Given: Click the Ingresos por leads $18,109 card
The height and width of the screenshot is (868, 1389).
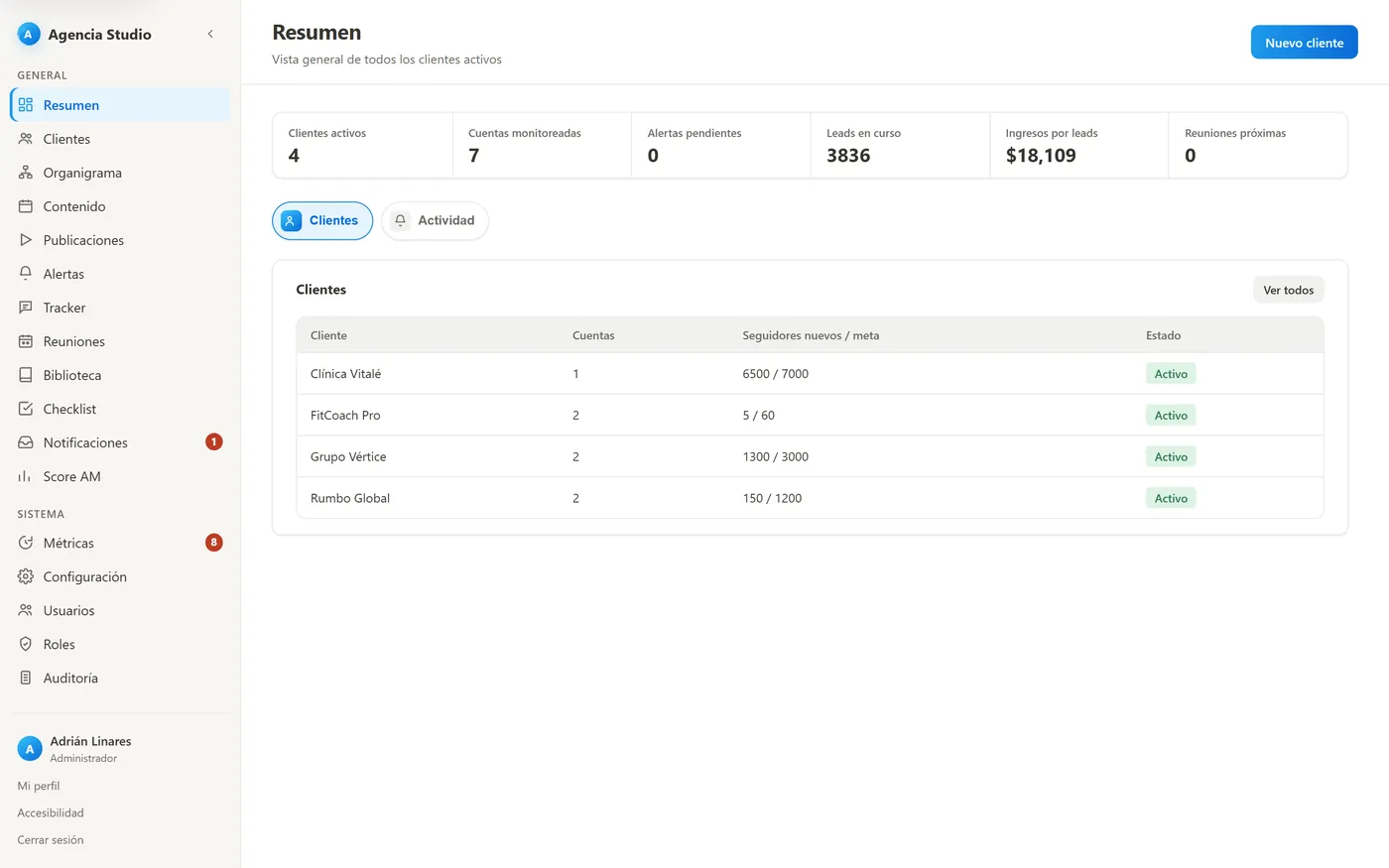Looking at the screenshot, I should pos(1079,146).
